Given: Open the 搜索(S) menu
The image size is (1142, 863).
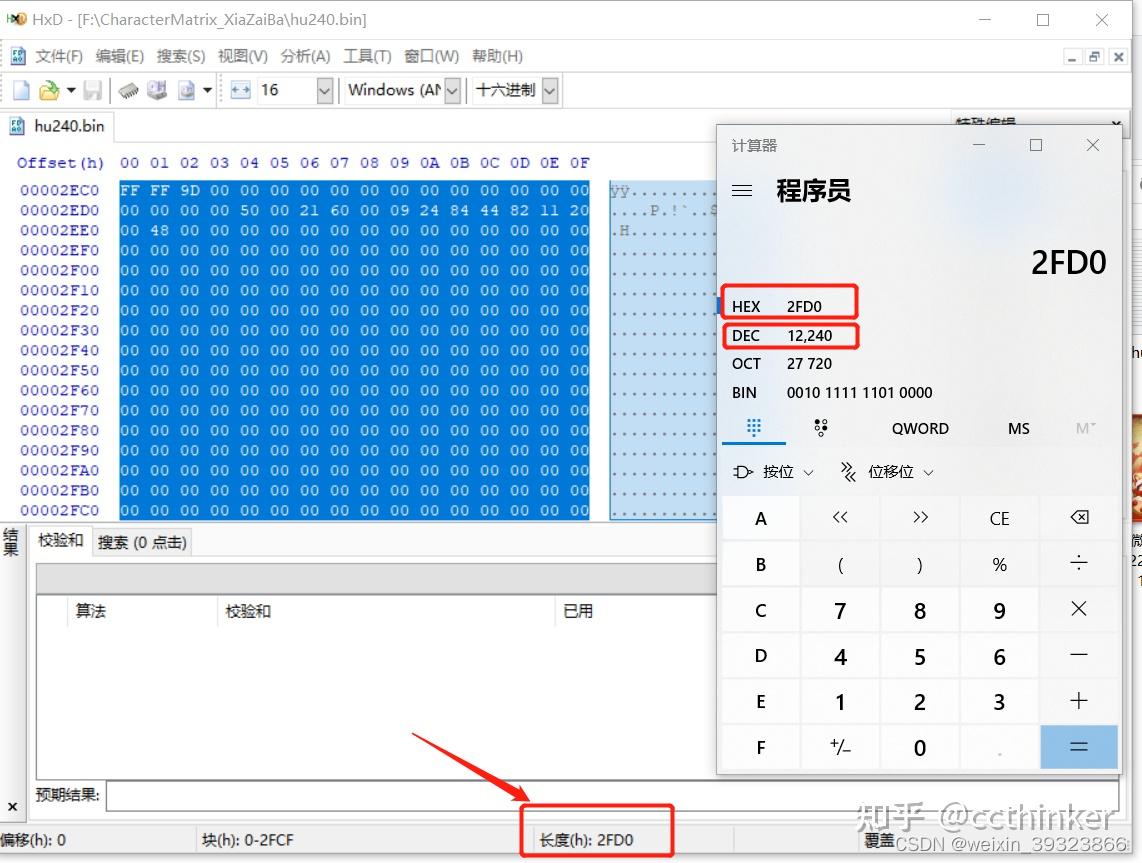Looking at the screenshot, I should 181,56.
